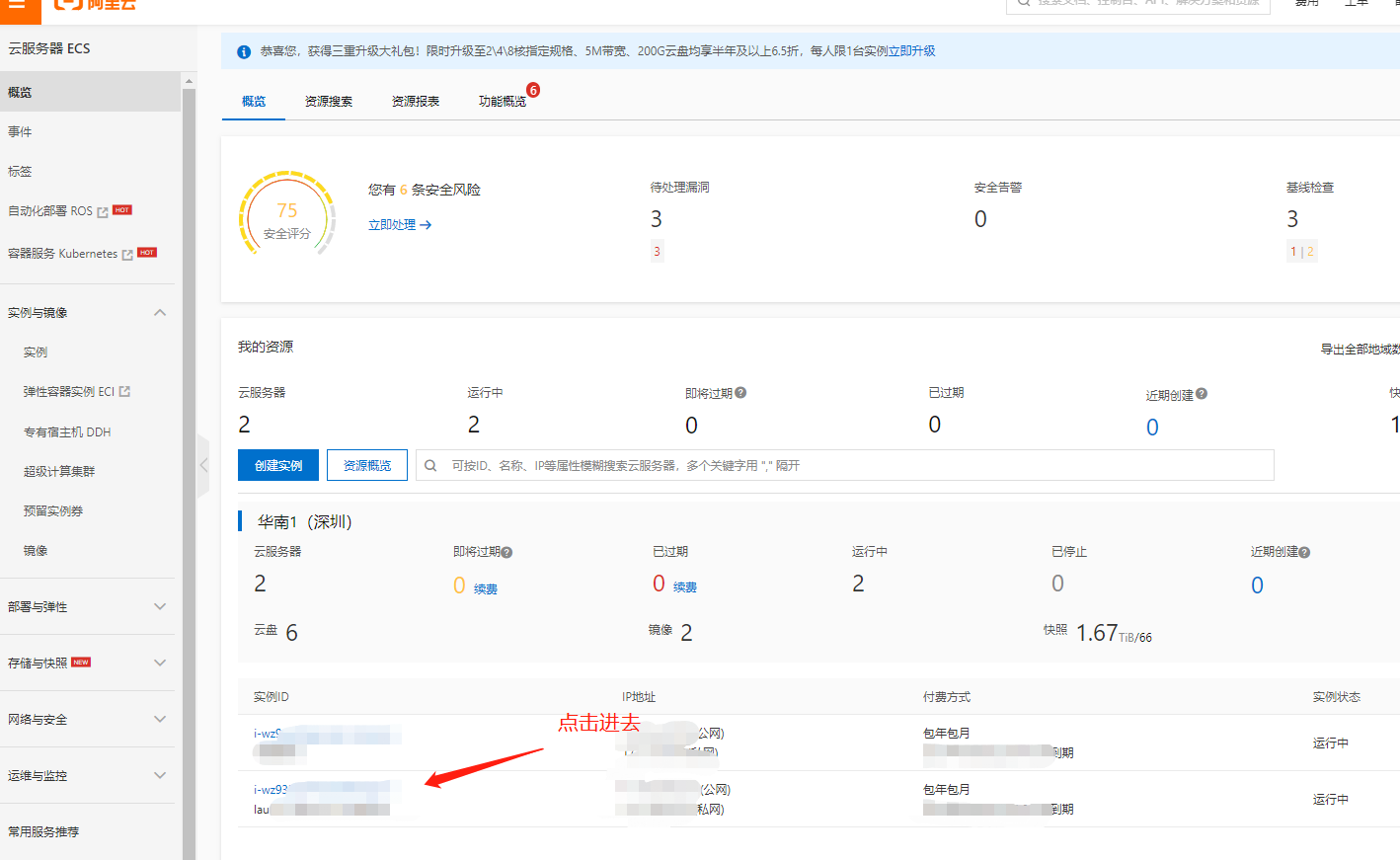Click 导出全部地域 link
Screen dimensions: 1400x860
tap(1360, 350)
